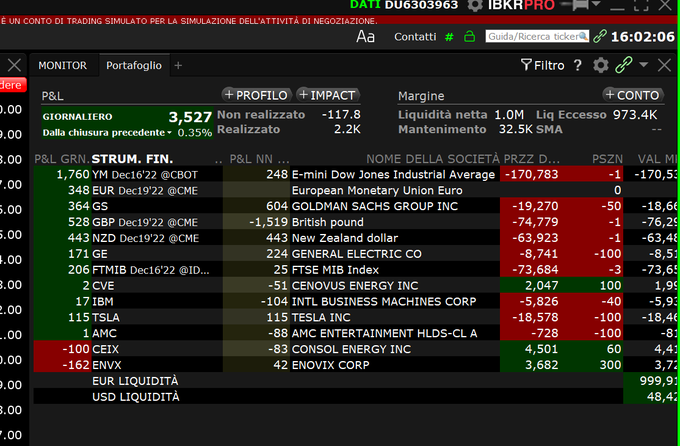Click the + PROFILO button

pyautogui.click(x=257, y=95)
